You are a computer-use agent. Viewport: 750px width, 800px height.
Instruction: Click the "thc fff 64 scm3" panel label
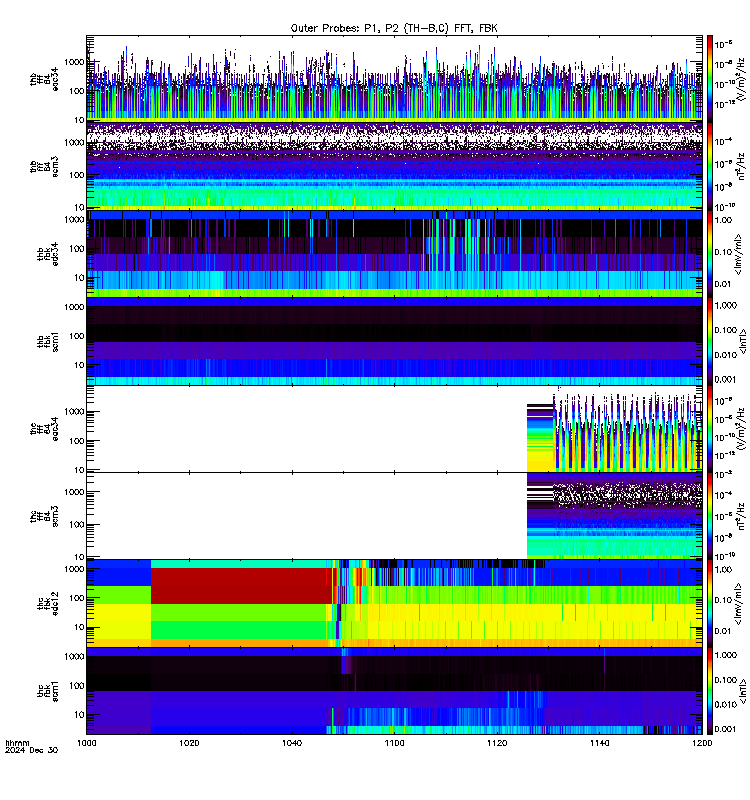pos(44,516)
